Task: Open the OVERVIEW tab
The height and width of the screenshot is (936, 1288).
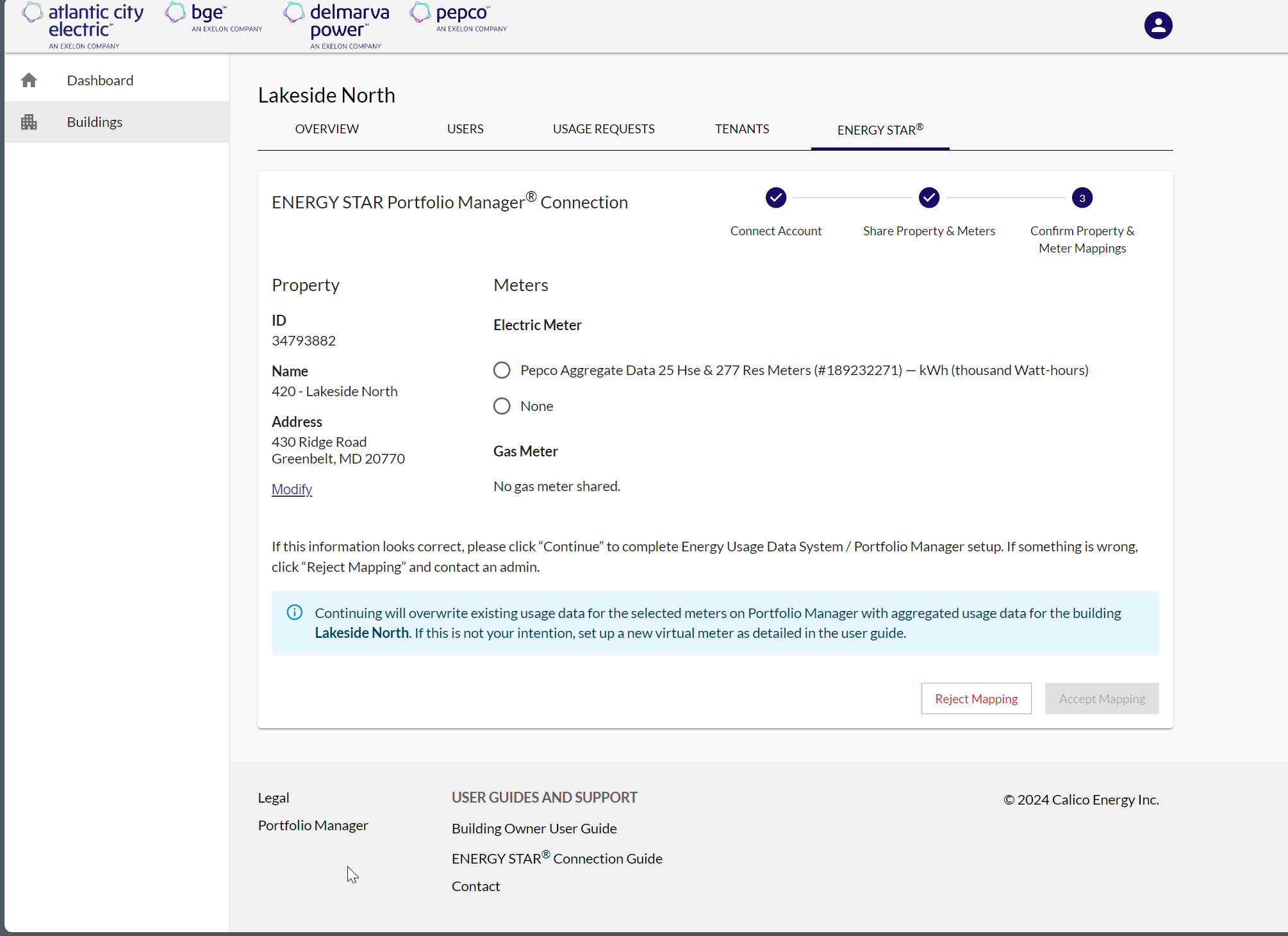Action: click(x=327, y=129)
